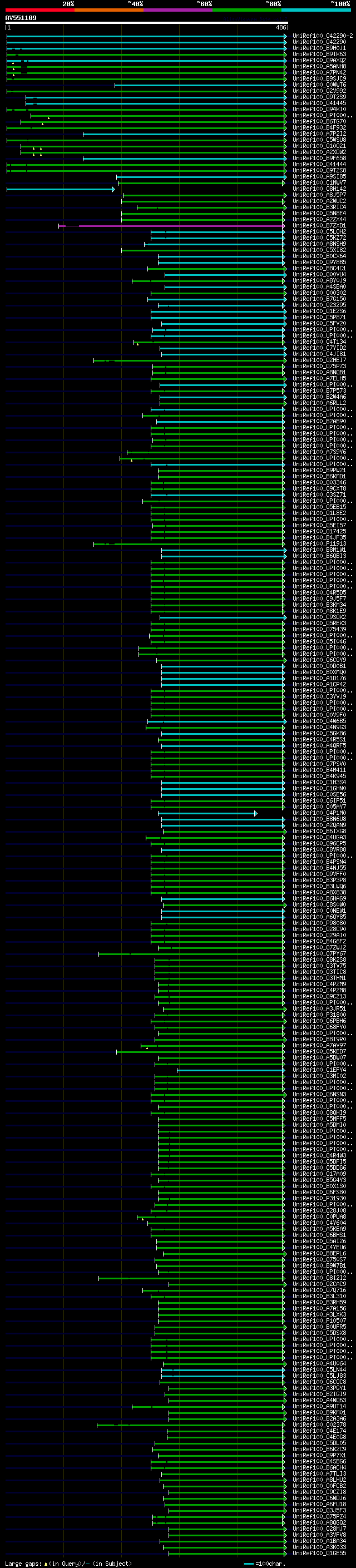
Task: Click the red ~20% identity legend segment
Action: pos(39,10)
